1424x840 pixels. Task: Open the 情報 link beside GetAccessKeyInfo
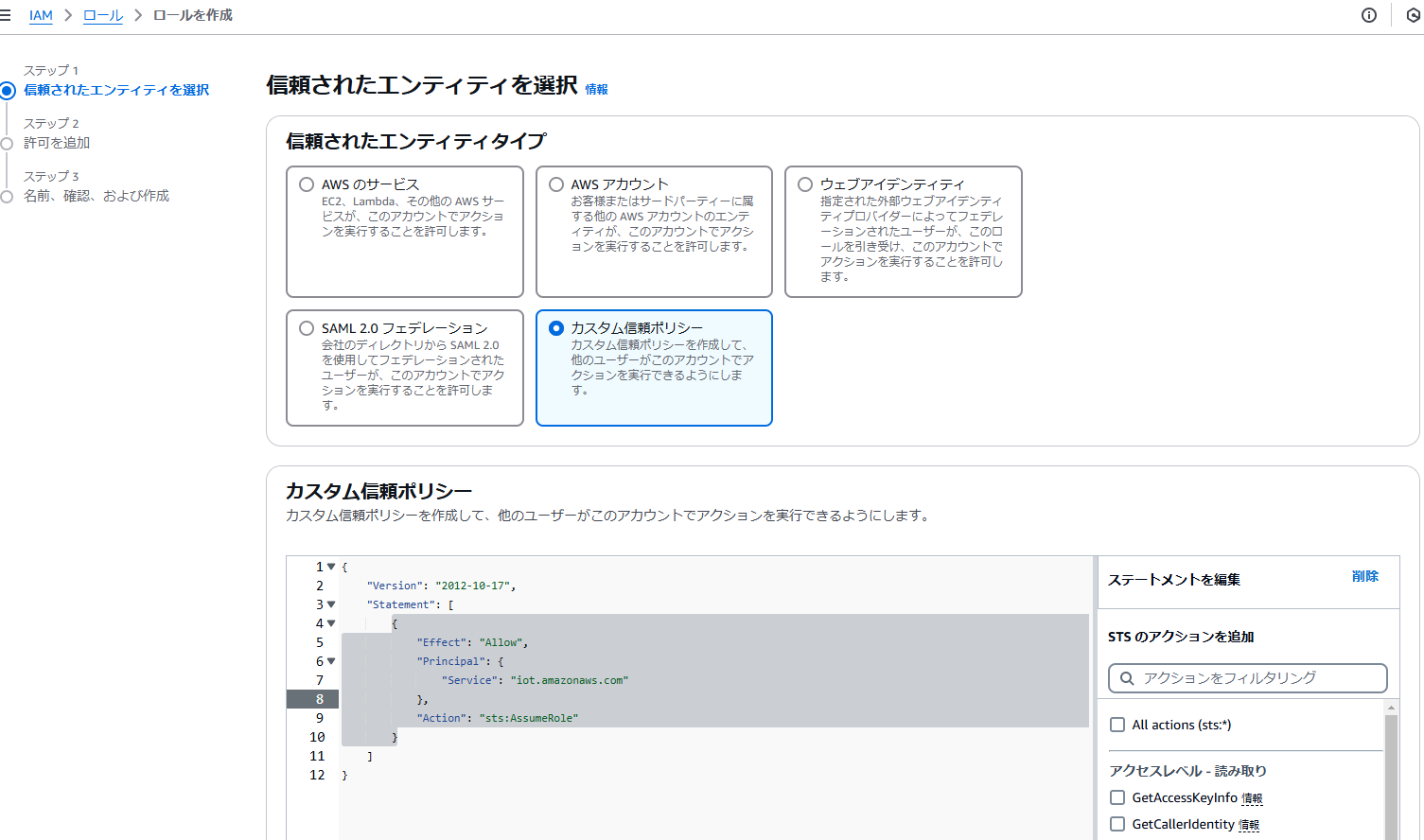pyautogui.click(x=1252, y=798)
